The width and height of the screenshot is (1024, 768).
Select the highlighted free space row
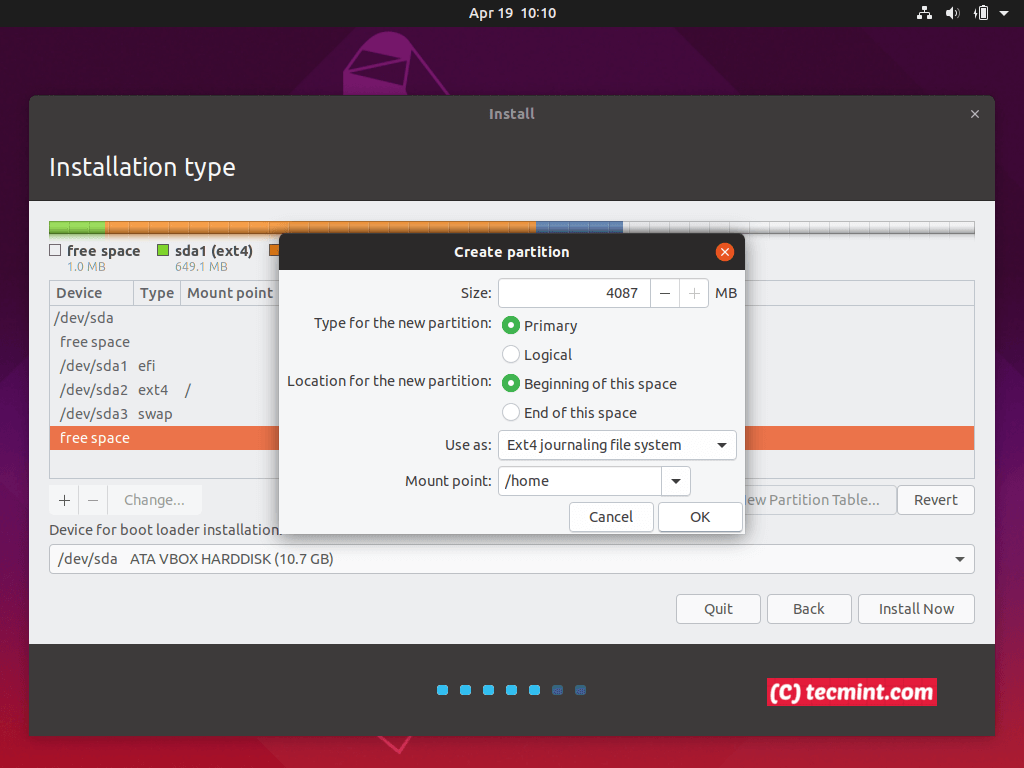pyautogui.click(x=164, y=438)
